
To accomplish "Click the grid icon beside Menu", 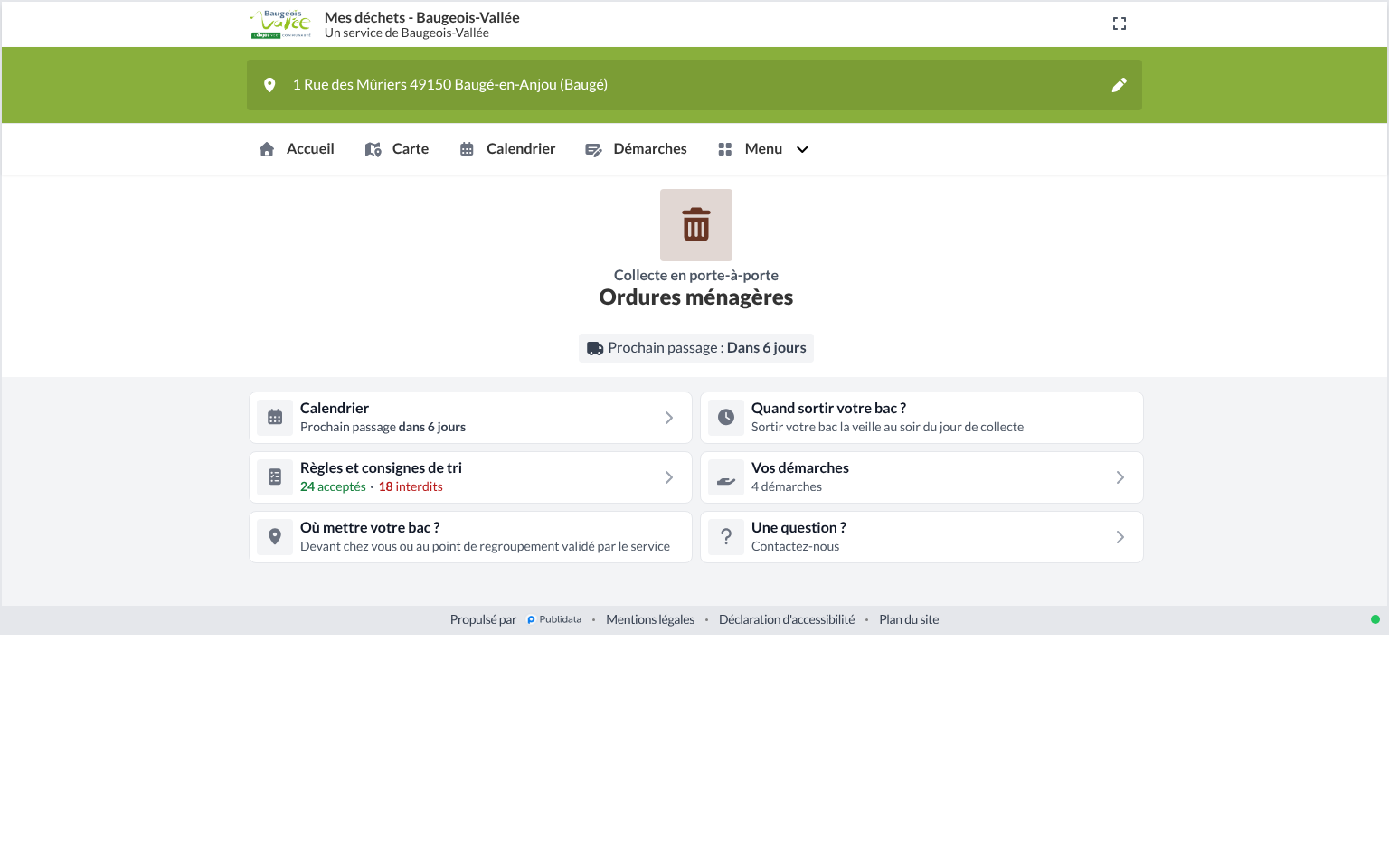I will click(724, 149).
